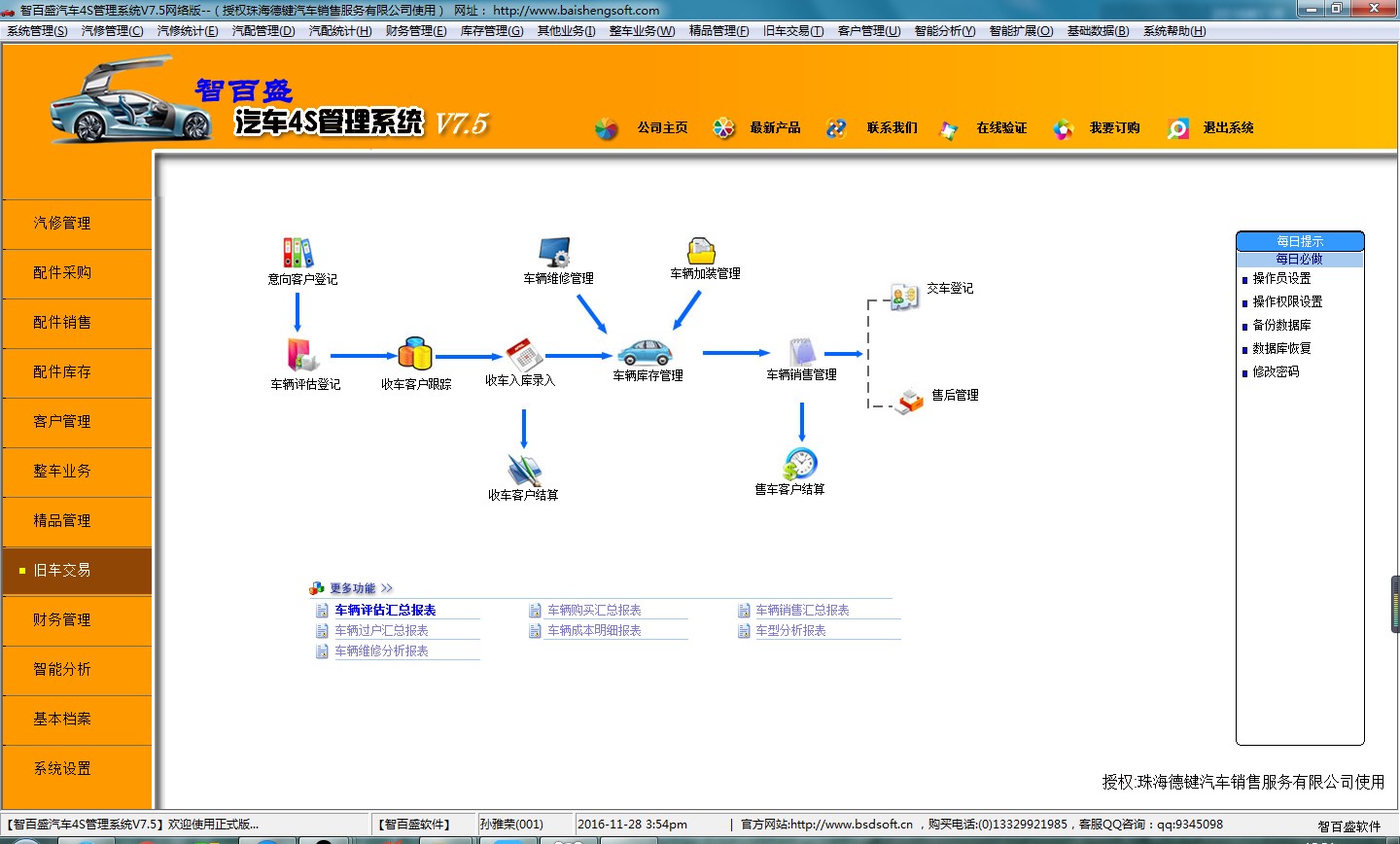Image resolution: width=1400 pixels, height=844 pixels.
Task: Expand the 更多功能 double chevron
Action: tap(387, 588)
